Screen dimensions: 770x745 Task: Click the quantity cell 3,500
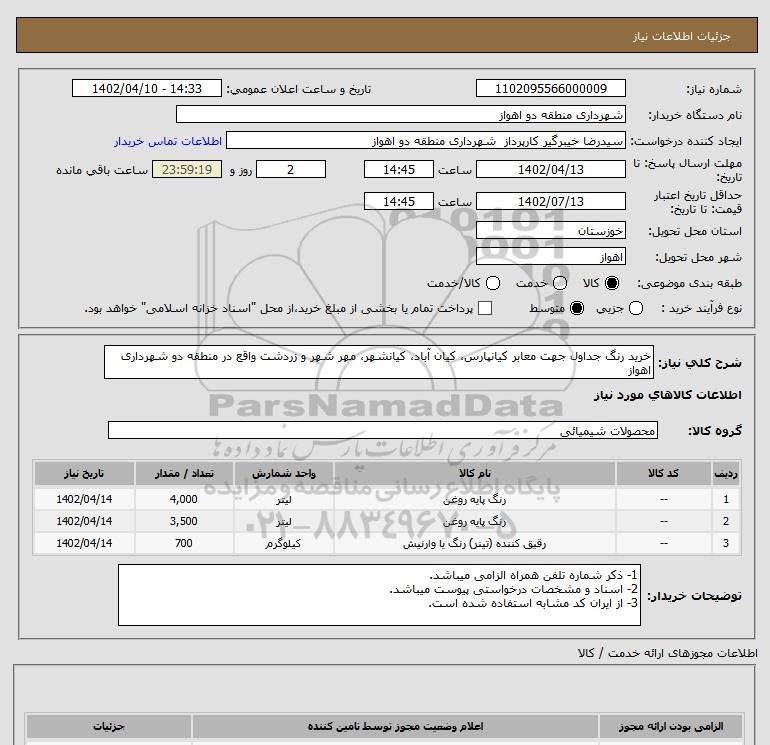[x=184, y=521]
